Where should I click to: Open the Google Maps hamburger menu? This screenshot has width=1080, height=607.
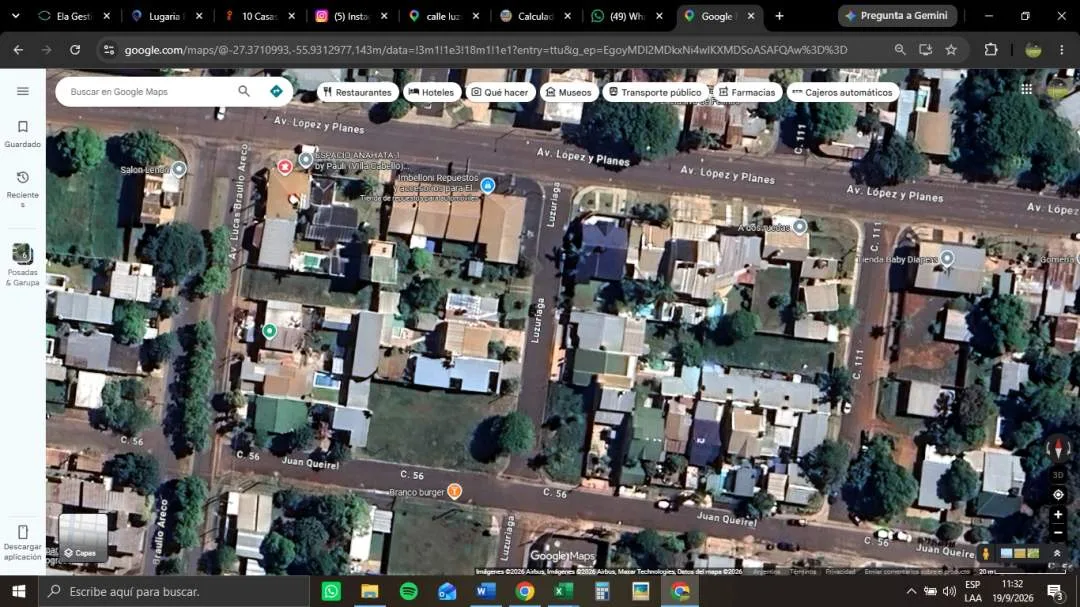[x=23, y=91]
